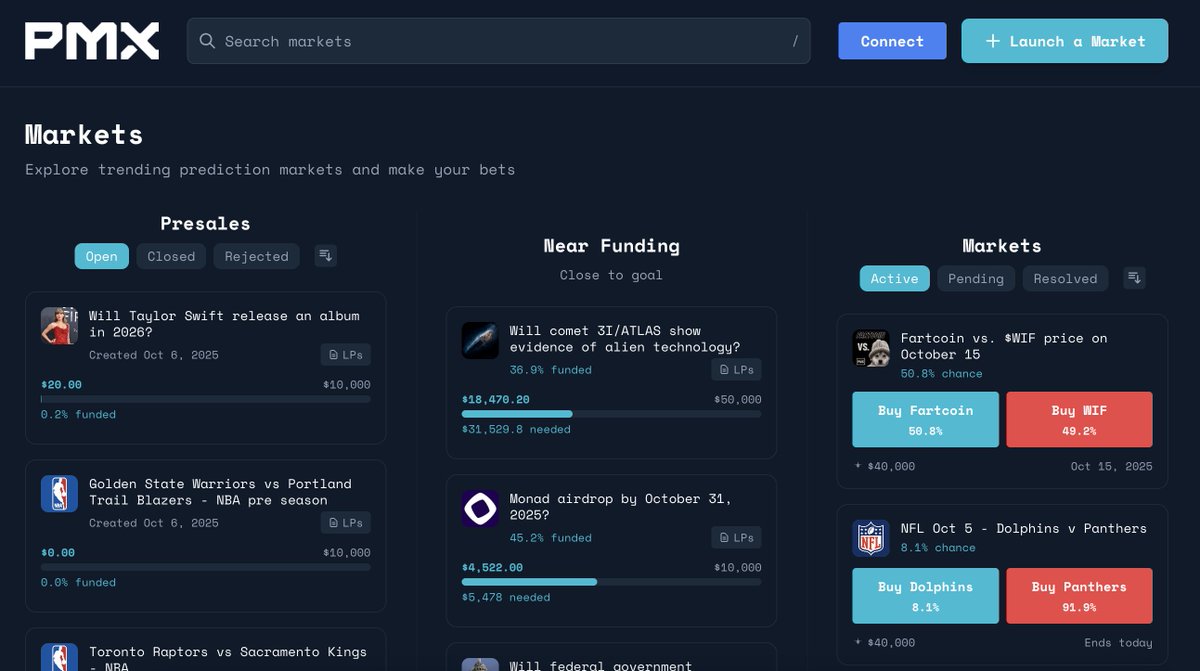The width and height of the screenshot is (1200, 671).
Task: Click the Ends today label
Action: point(1118,643)
